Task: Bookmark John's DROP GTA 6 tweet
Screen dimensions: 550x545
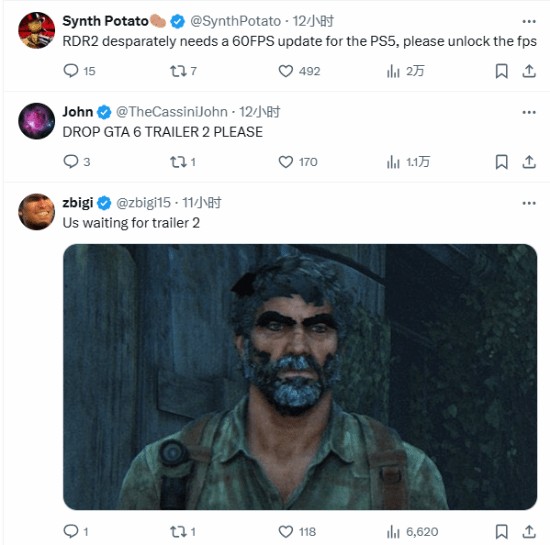Action: pos(502,162)
